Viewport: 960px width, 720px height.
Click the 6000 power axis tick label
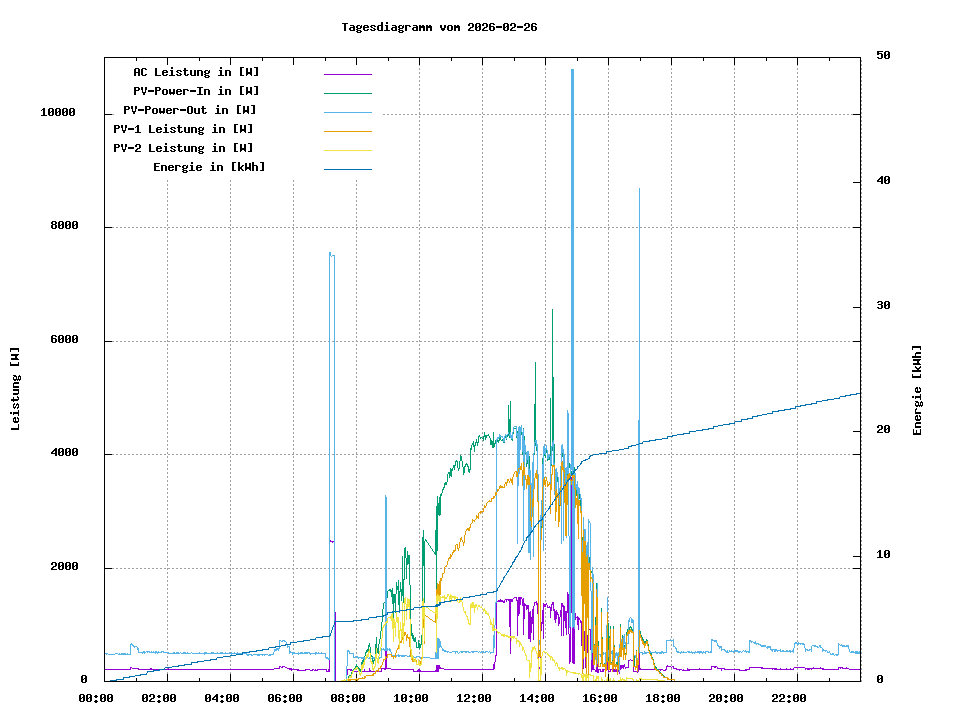click(x=62, y=341)
